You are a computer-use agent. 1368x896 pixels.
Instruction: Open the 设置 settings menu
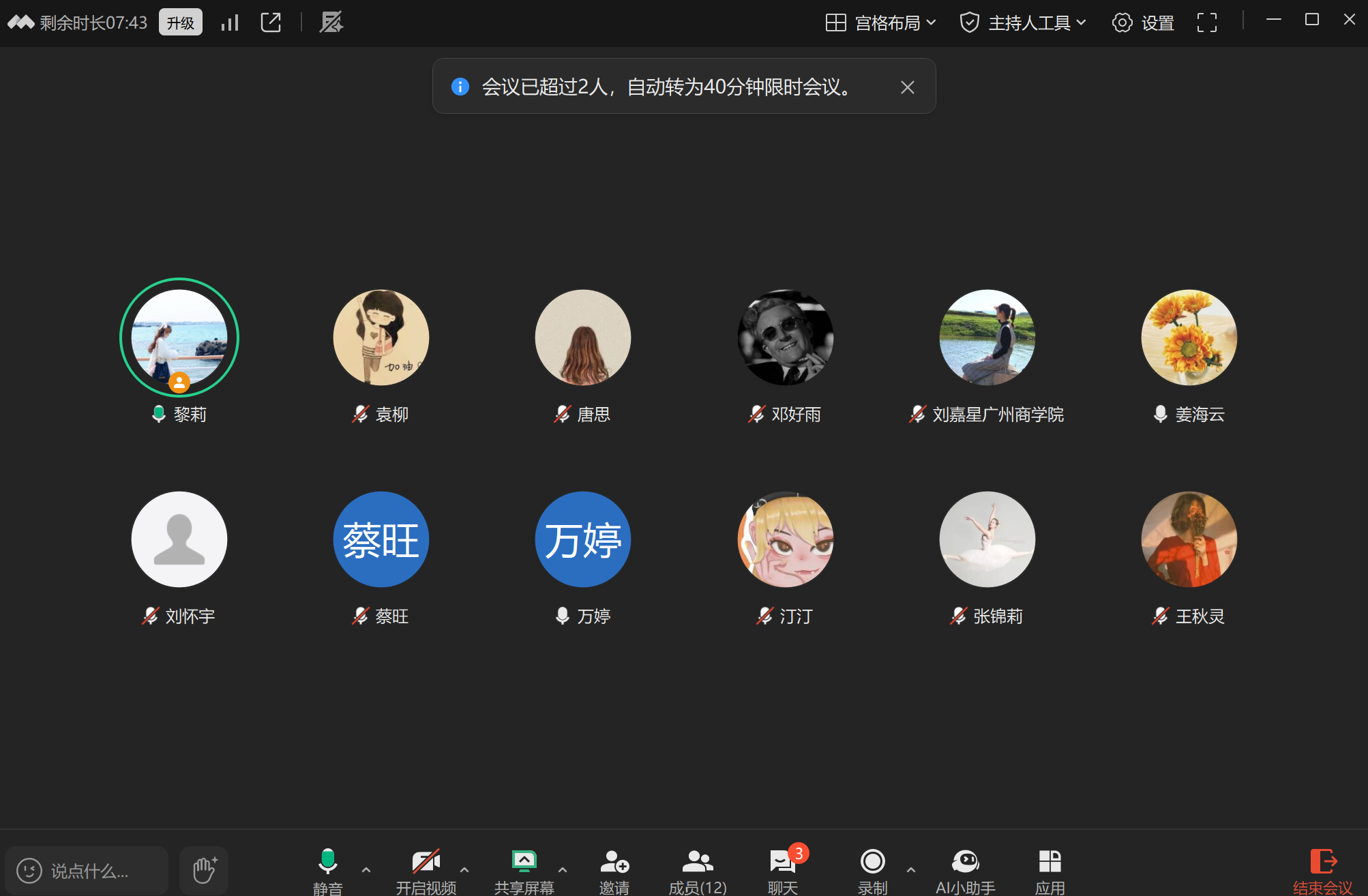1142,22
